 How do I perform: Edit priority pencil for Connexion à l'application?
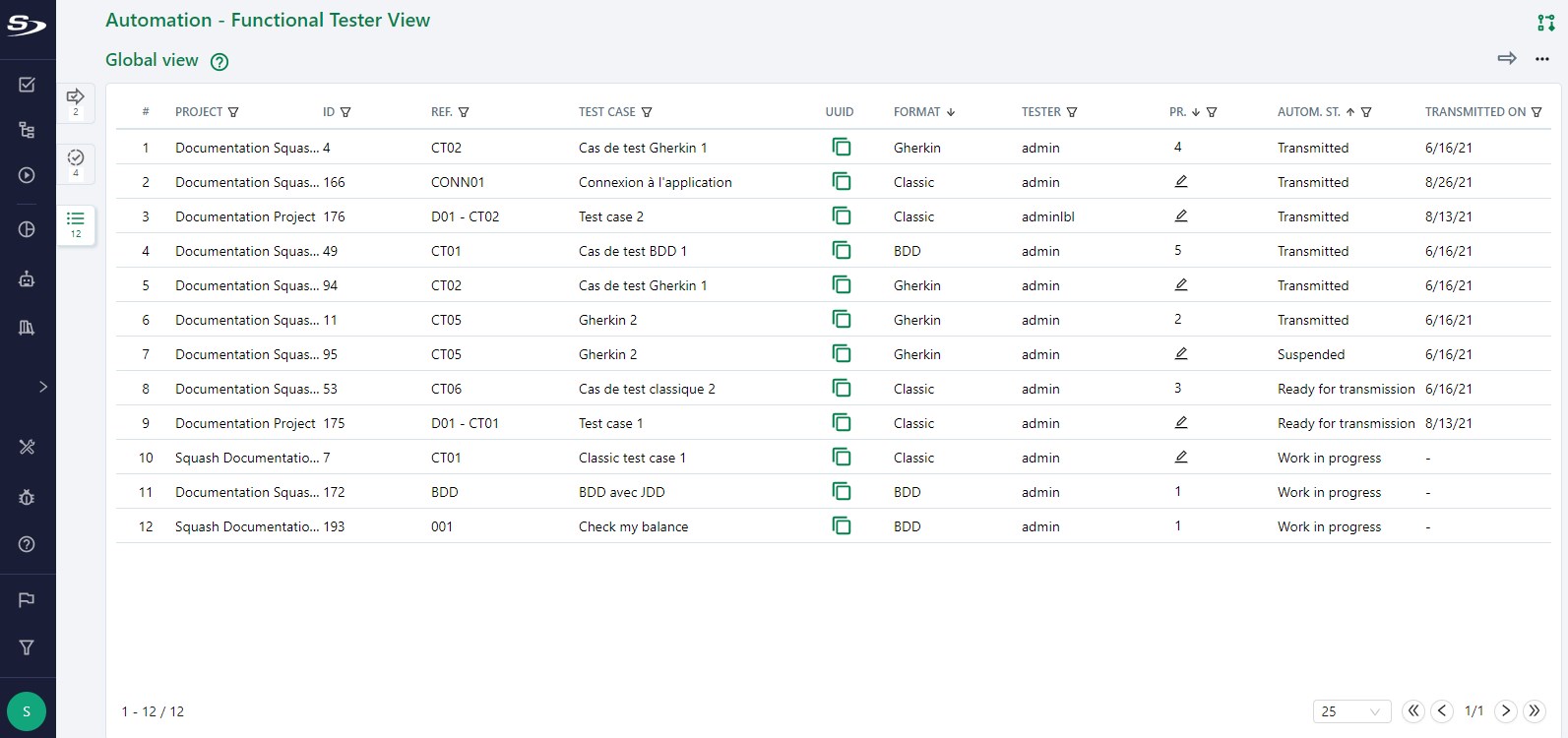coord(1180,182)
